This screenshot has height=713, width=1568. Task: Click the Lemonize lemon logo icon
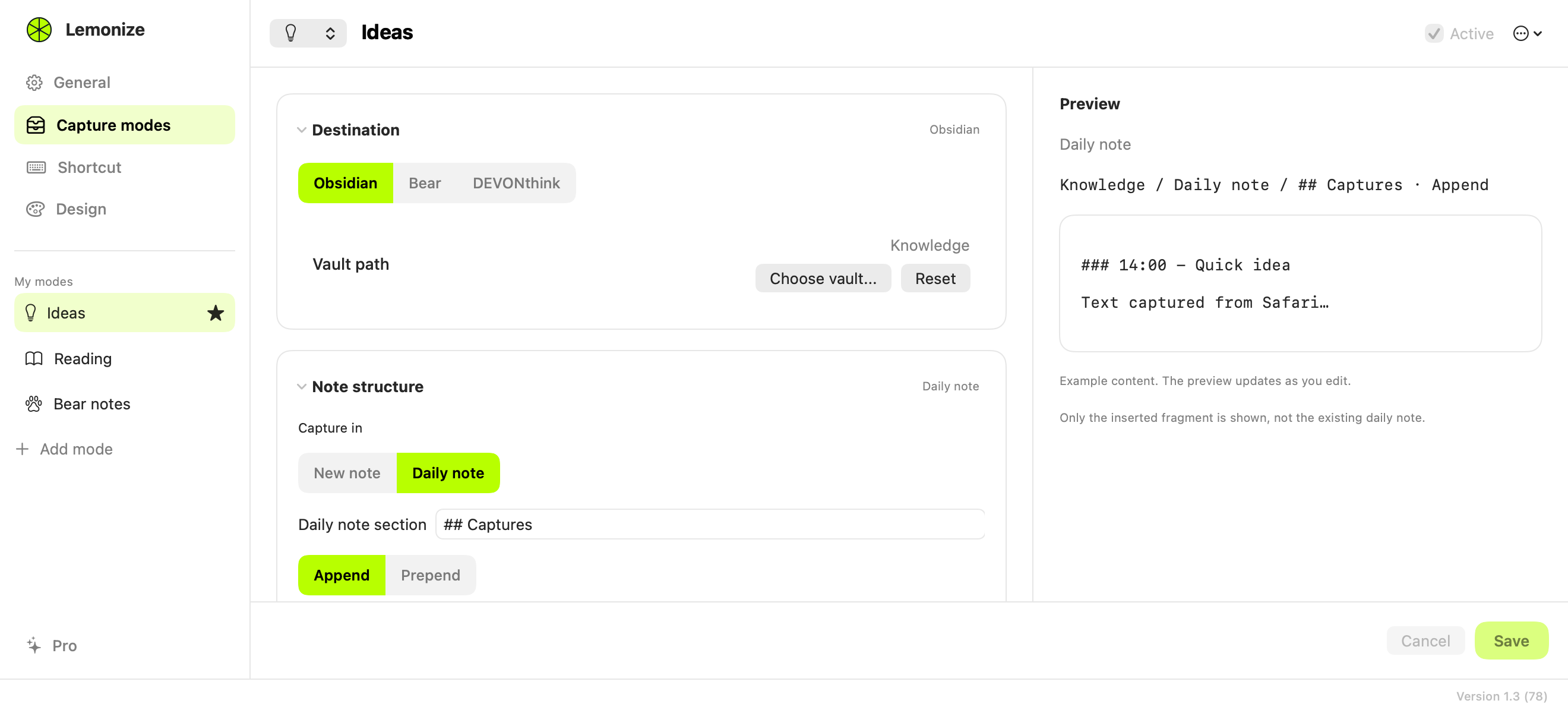[39, 30]
